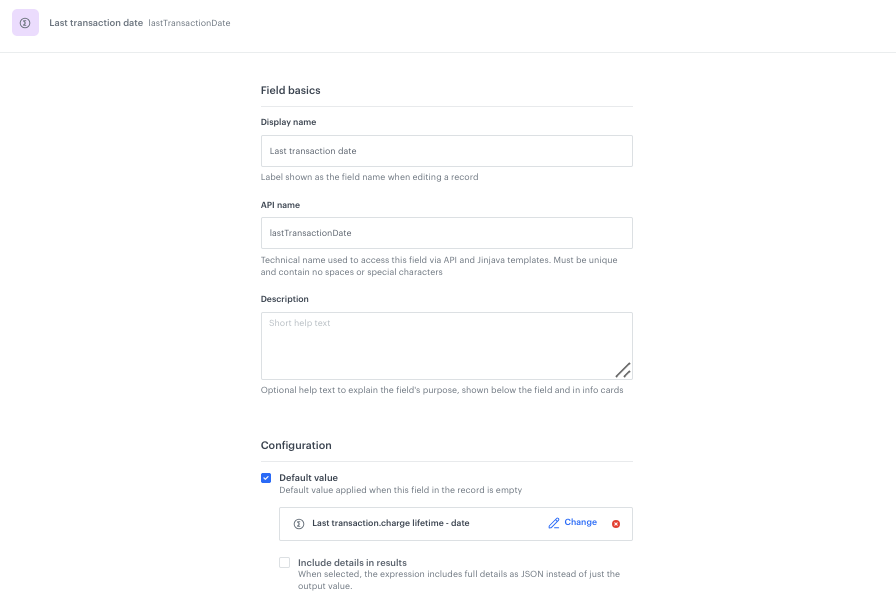Viewport: 896px width, 600px height.
Task: Click lastTransactionDate API name in the header
Action: (x=189, y=23)
